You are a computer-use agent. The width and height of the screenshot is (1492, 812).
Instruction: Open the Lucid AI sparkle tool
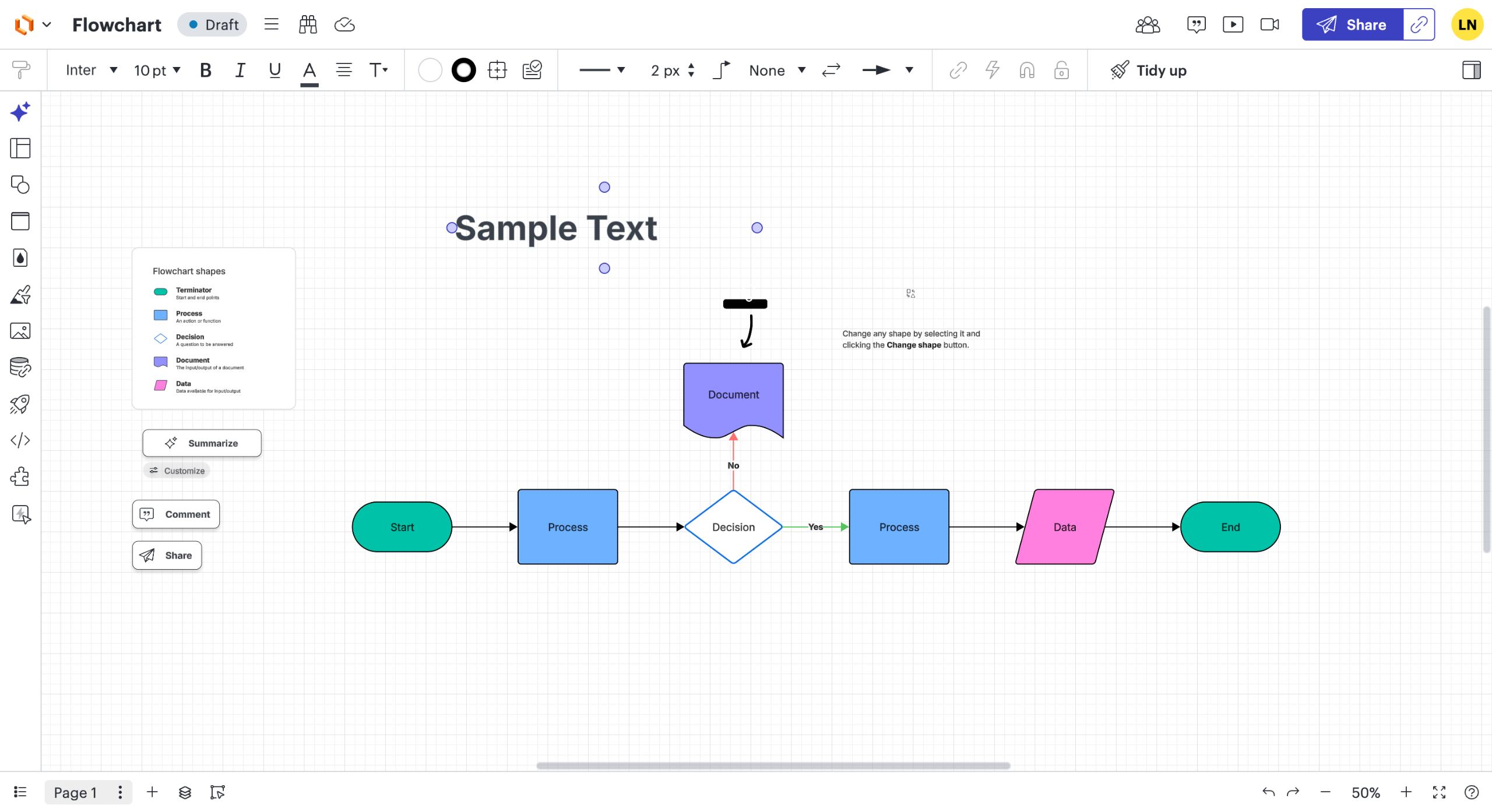click(20, 111)
